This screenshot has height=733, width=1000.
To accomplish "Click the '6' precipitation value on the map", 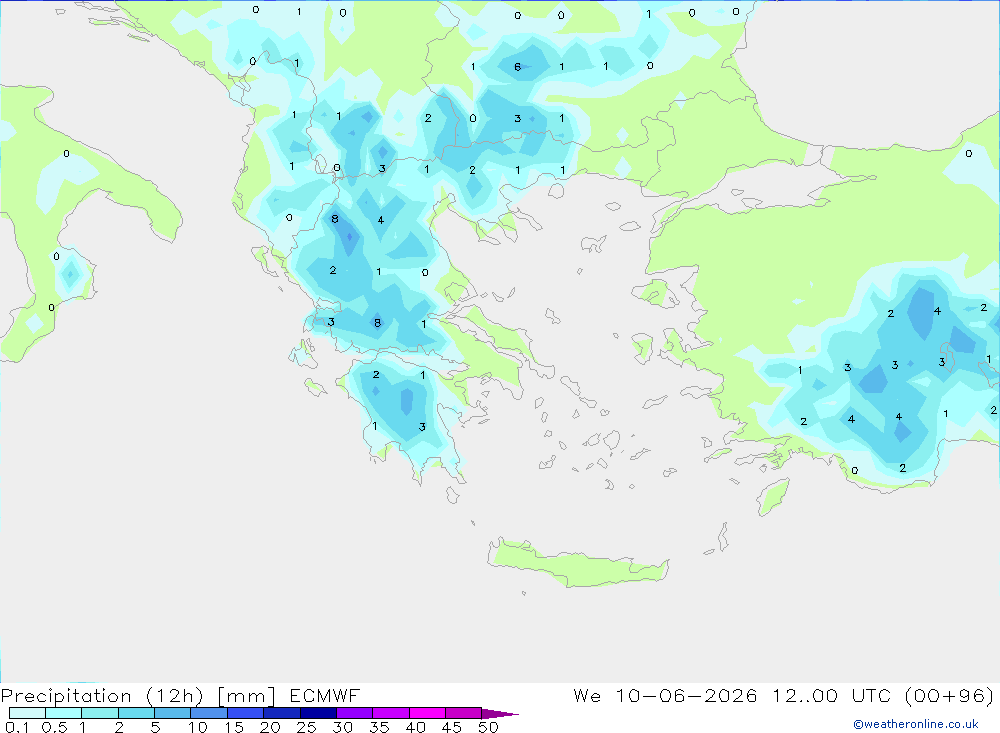I will click(517, 66).
